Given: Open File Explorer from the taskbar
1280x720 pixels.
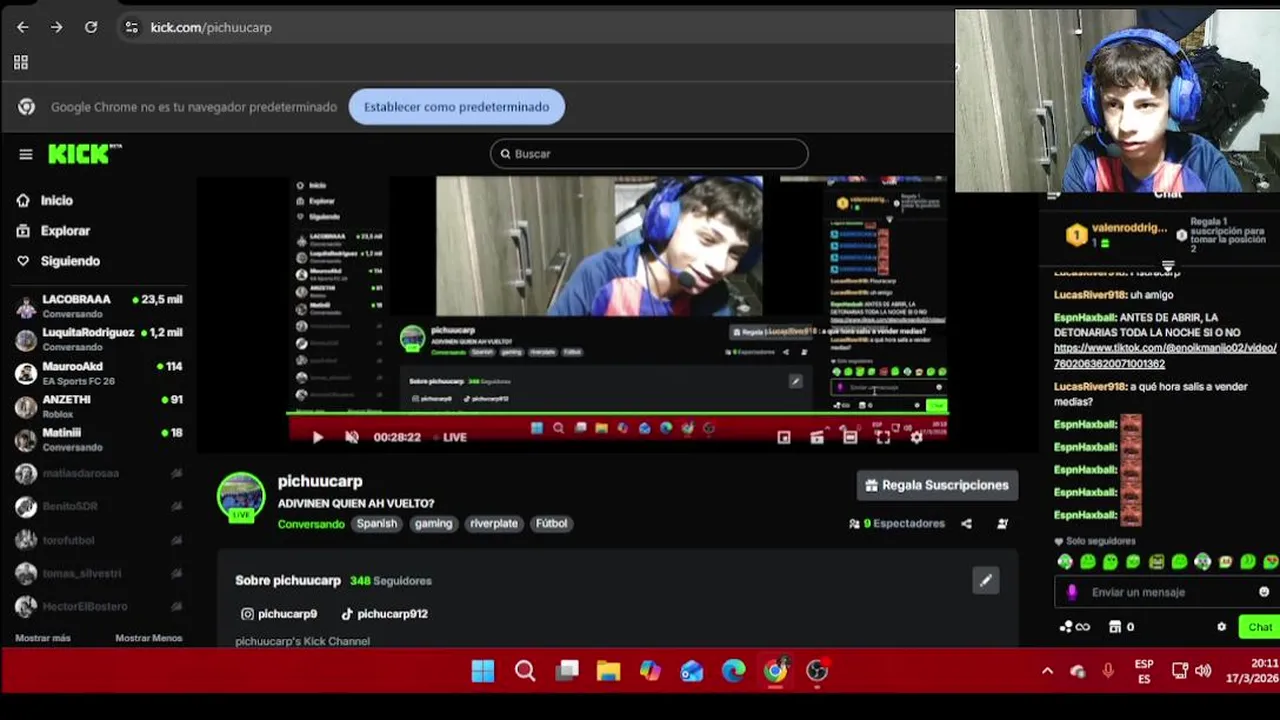Looking at the screenshot, I should click(608, 671).
